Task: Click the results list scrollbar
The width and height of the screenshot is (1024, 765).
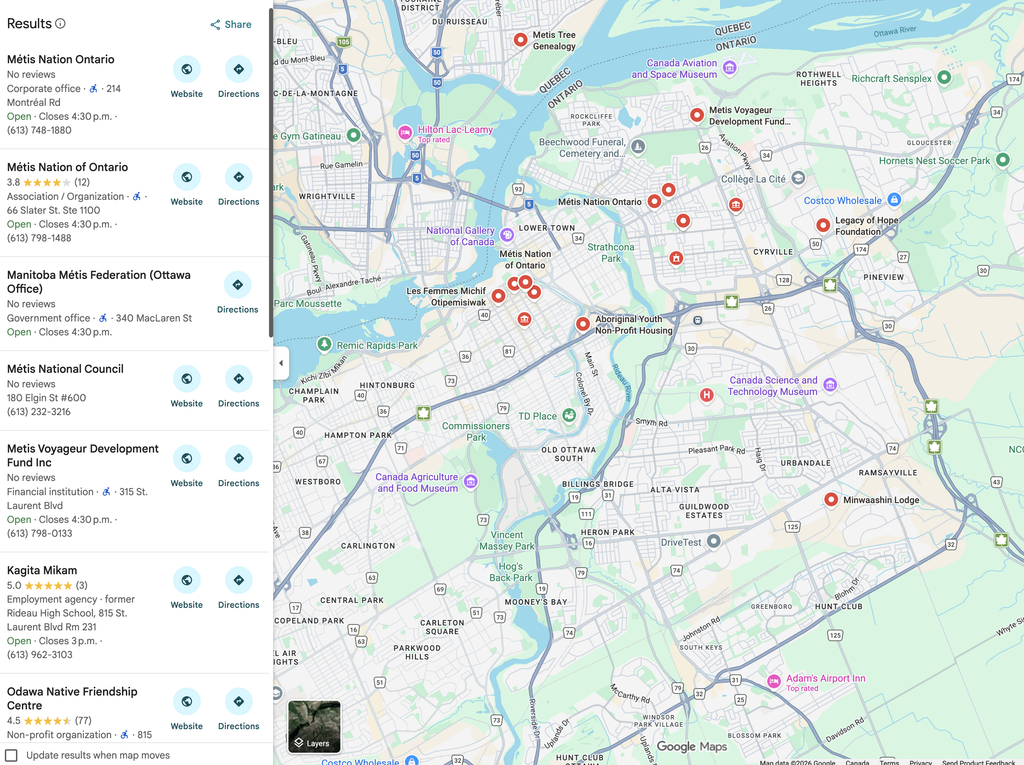Action: 271,173
